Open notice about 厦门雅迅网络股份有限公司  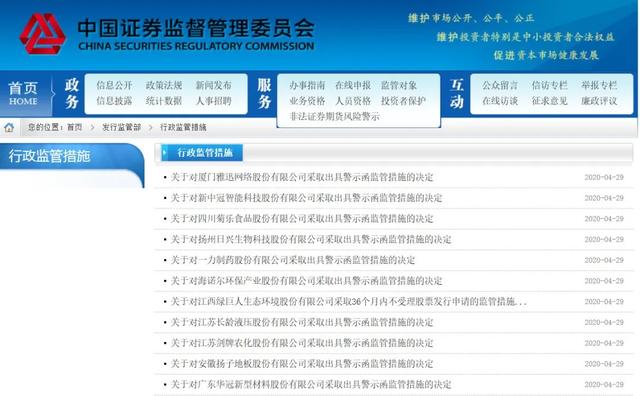[x=302, y=177]
